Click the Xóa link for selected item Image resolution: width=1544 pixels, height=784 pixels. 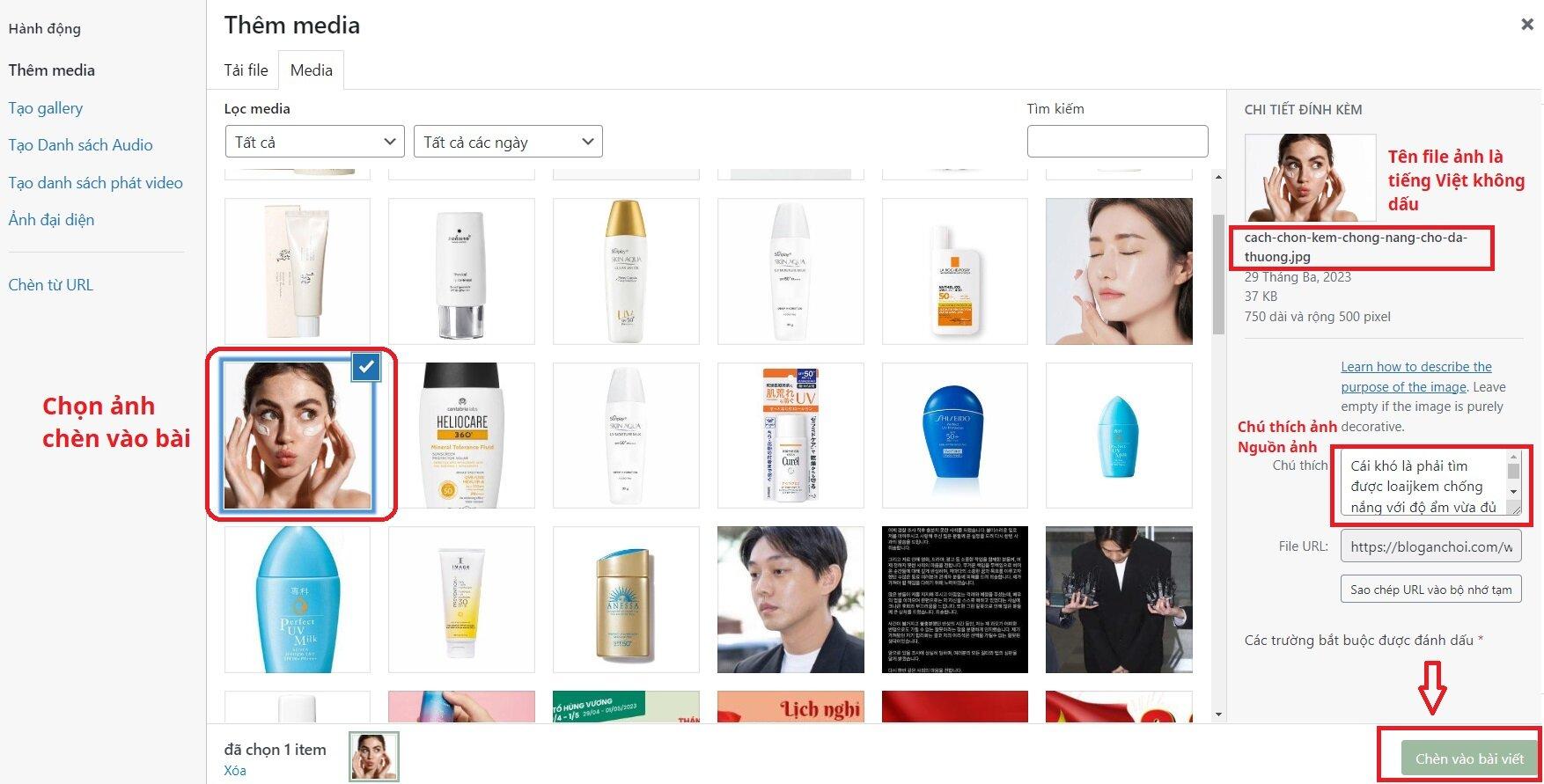tap(235, 771)
